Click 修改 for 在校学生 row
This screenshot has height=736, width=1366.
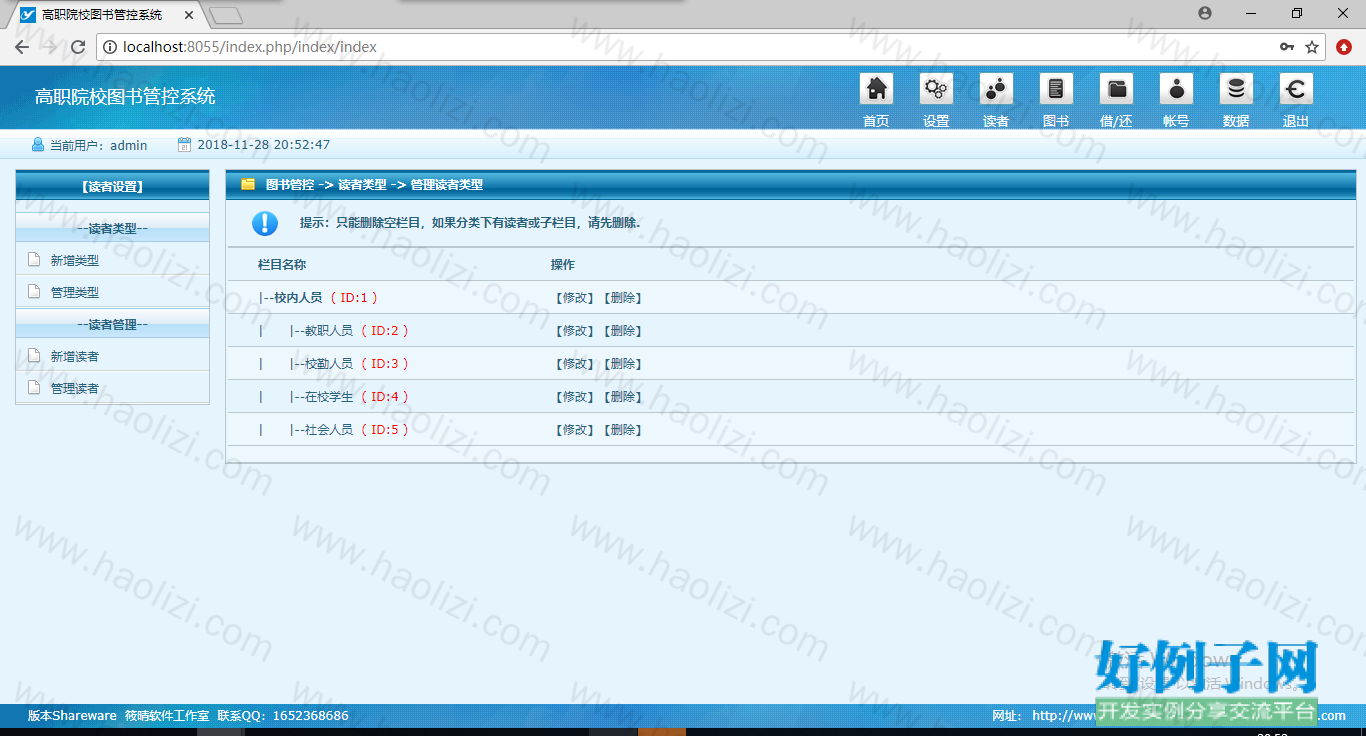[574, 397]
